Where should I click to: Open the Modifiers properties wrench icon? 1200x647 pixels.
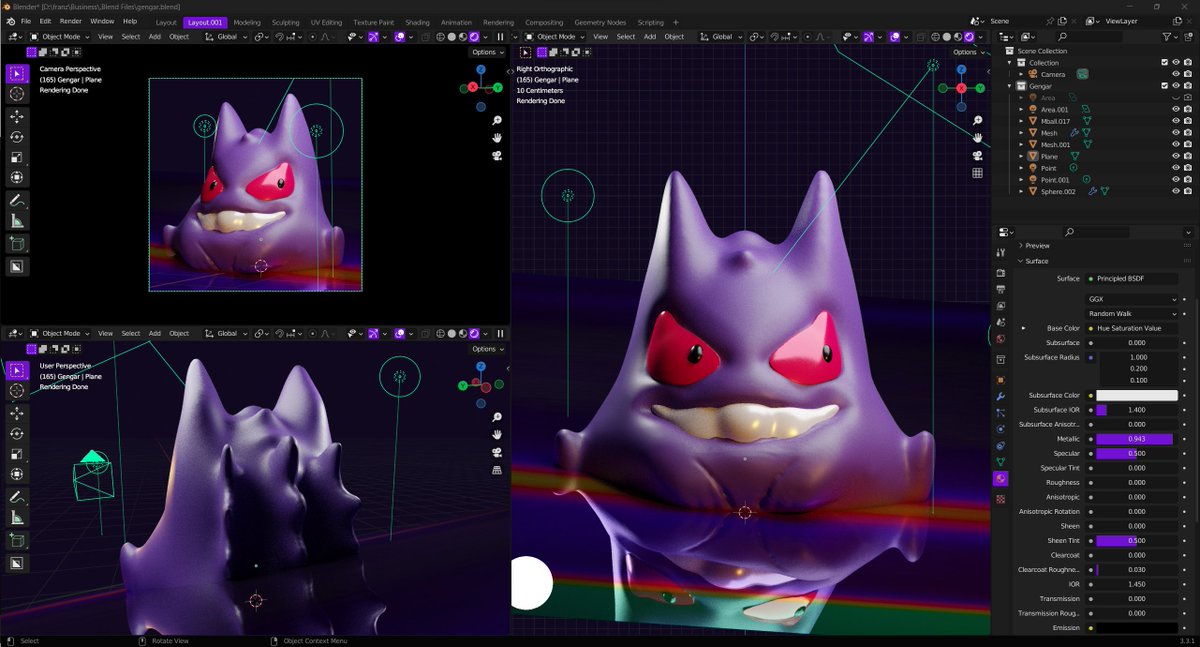click(x=1001, y=397)
